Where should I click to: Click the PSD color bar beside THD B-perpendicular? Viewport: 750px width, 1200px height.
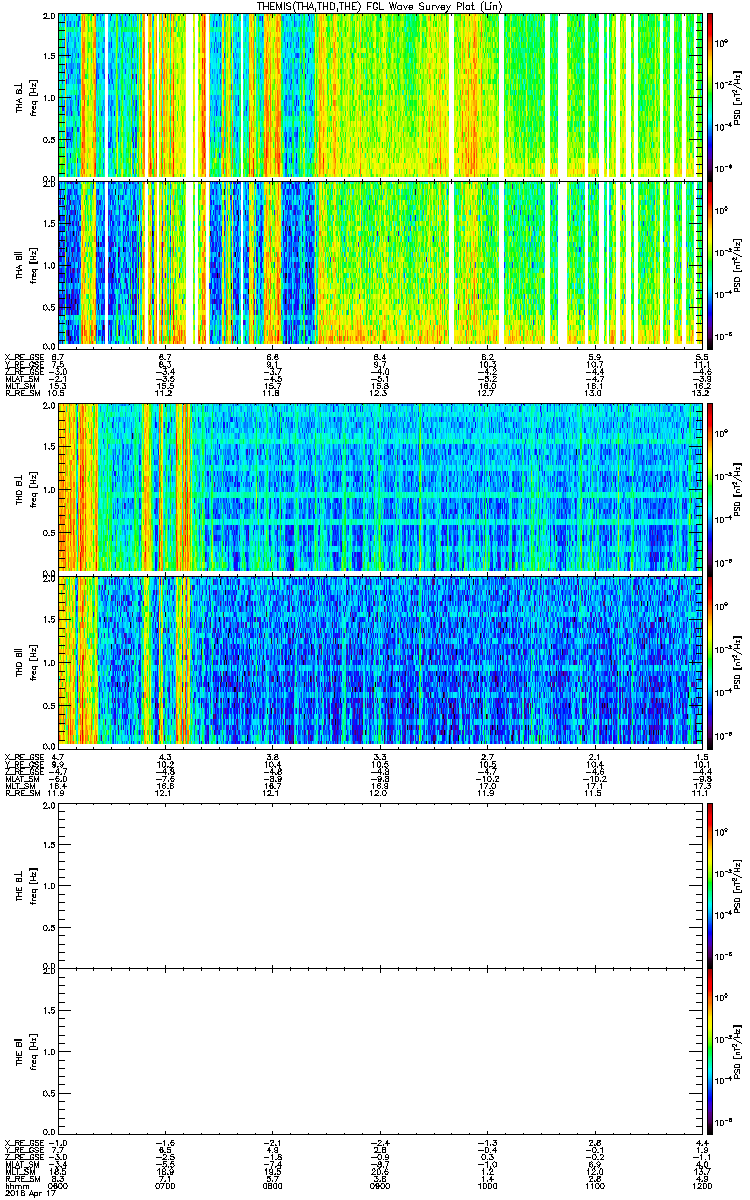click(x=710, y=488)
